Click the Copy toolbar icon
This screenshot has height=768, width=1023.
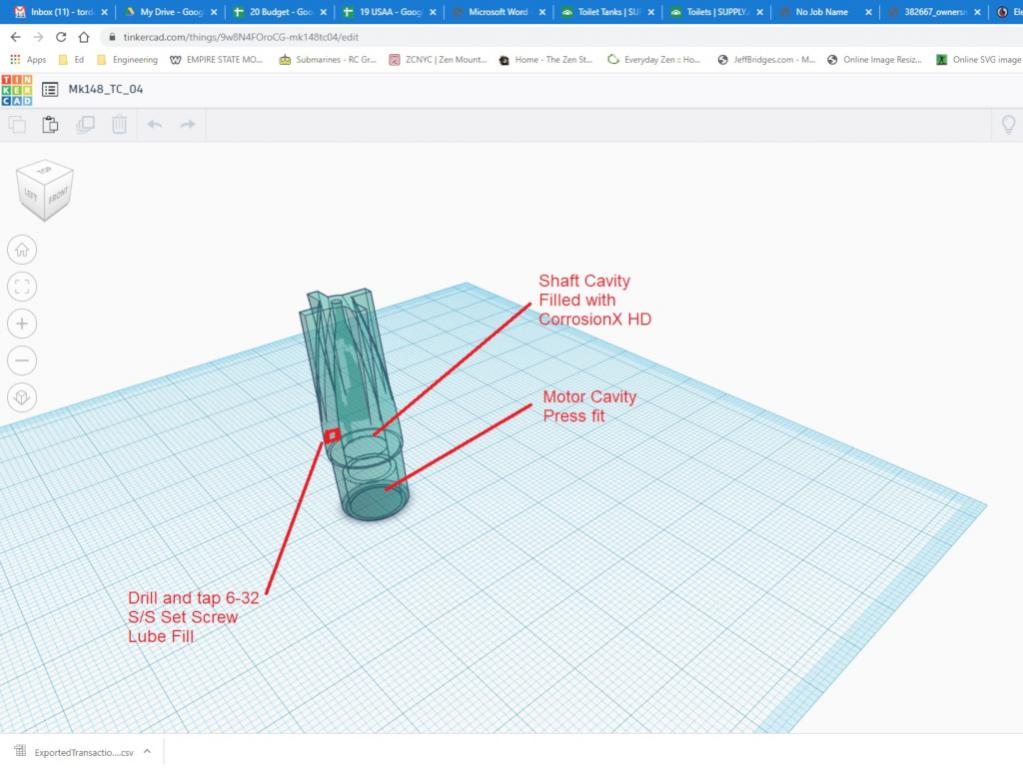(x=17, y=125)
